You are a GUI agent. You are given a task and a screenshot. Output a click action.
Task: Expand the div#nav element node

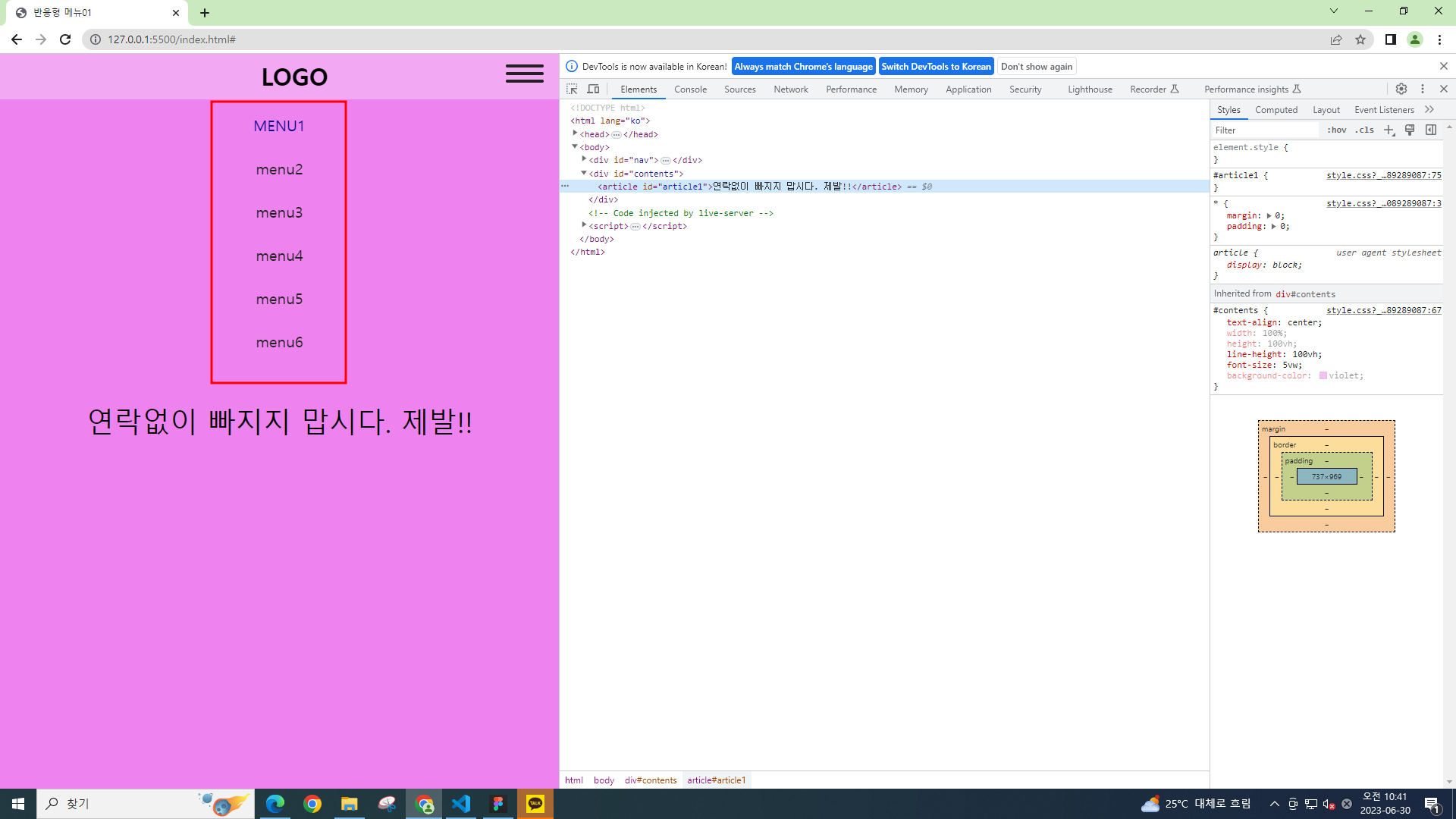coord(584,159)
